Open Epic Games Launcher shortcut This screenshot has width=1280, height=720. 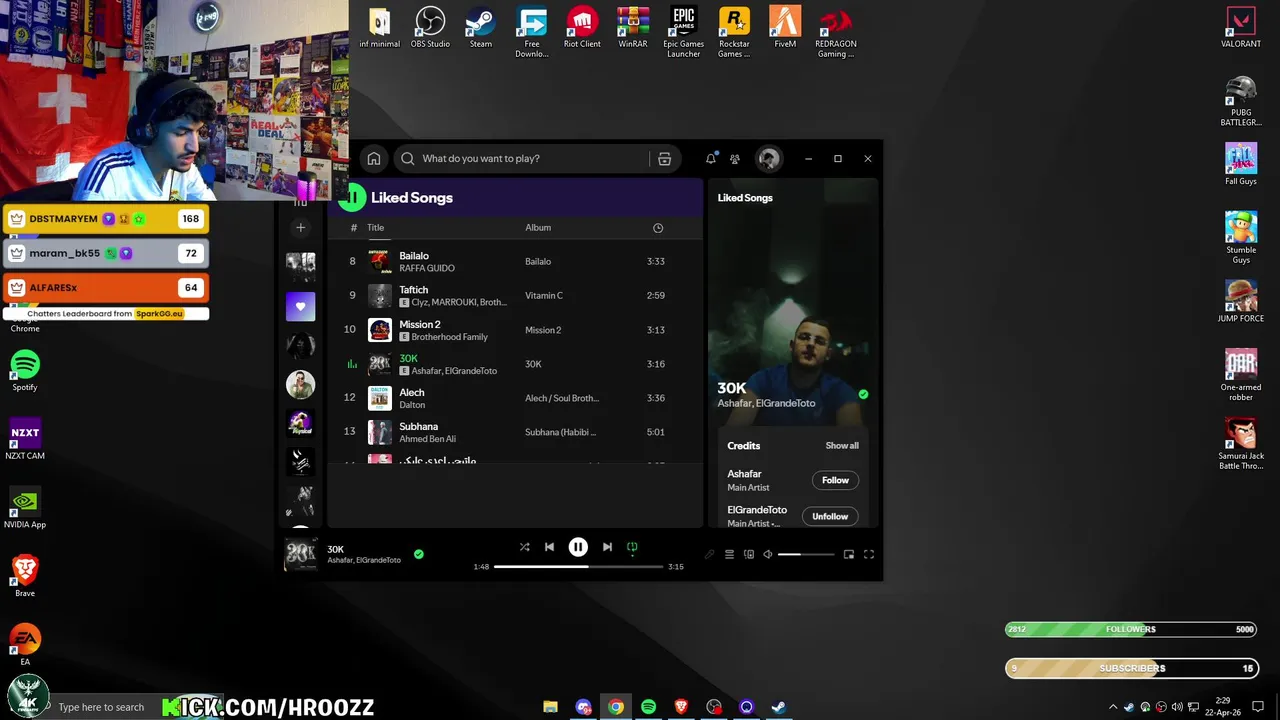(x=684, y=32)
